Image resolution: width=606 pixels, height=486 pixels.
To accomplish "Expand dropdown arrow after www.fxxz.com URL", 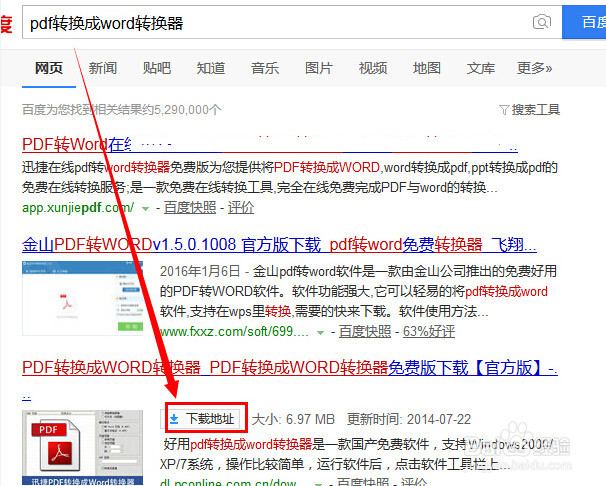I will (320, 333).
